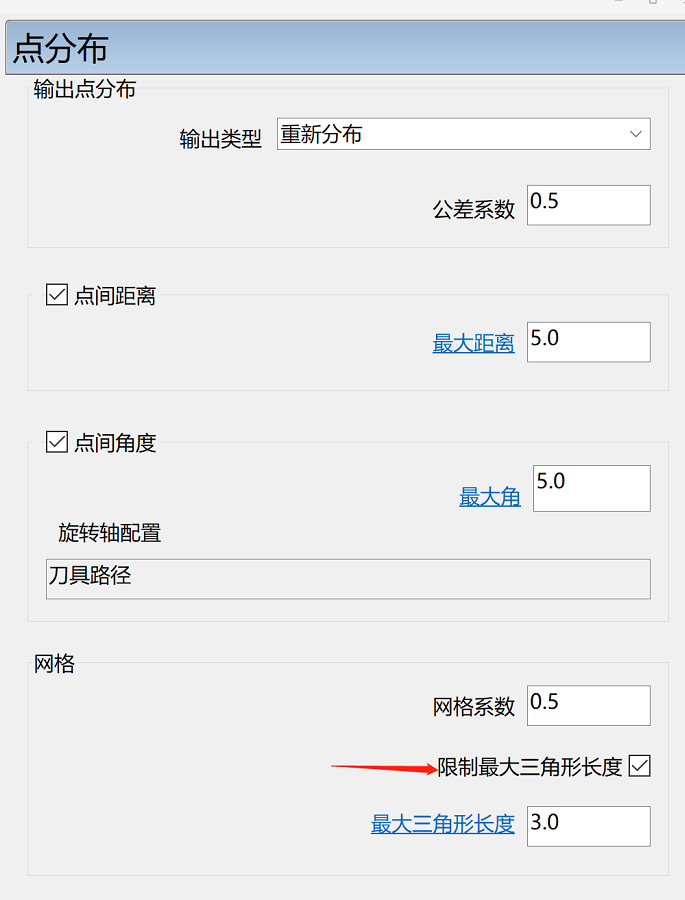Open the 最大角 hyperlink
Image resolution: width=685 pixels, height=900 pixels.
click(490, 496)
